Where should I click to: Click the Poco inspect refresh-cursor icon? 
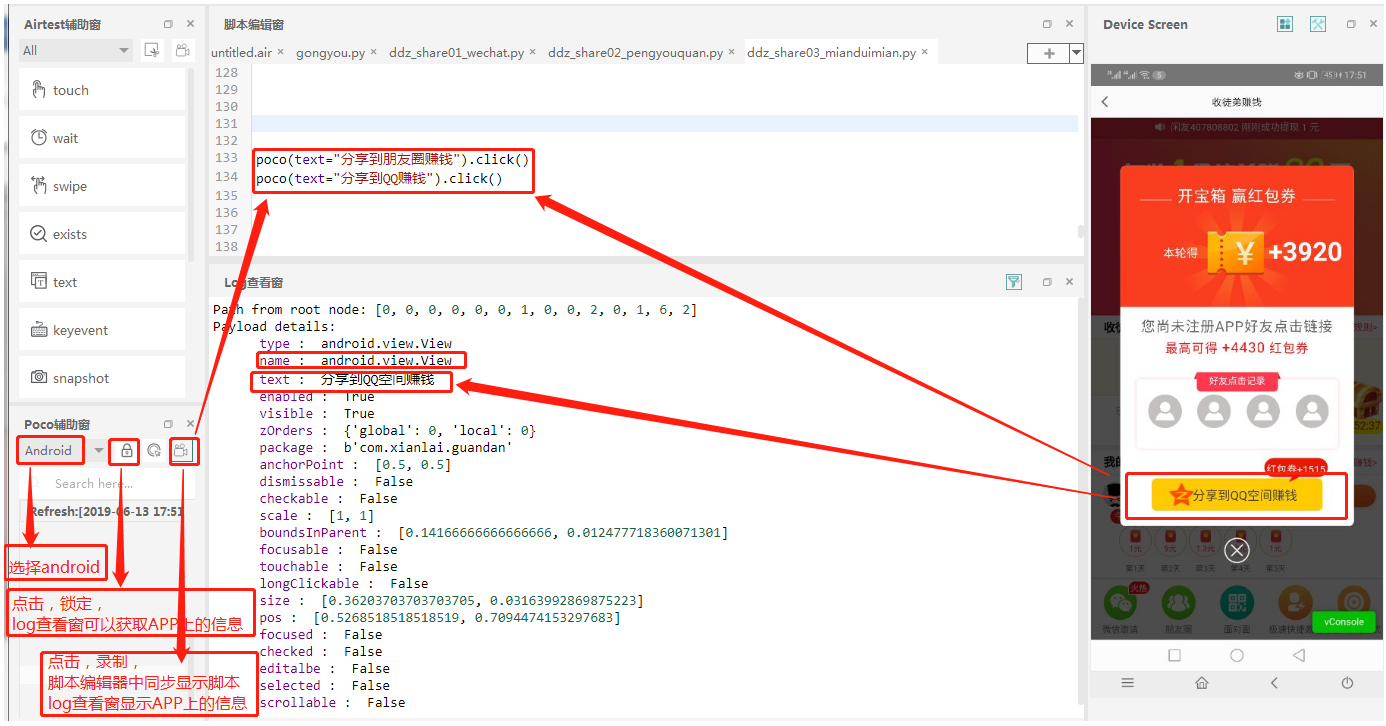(x=154, y=451)
